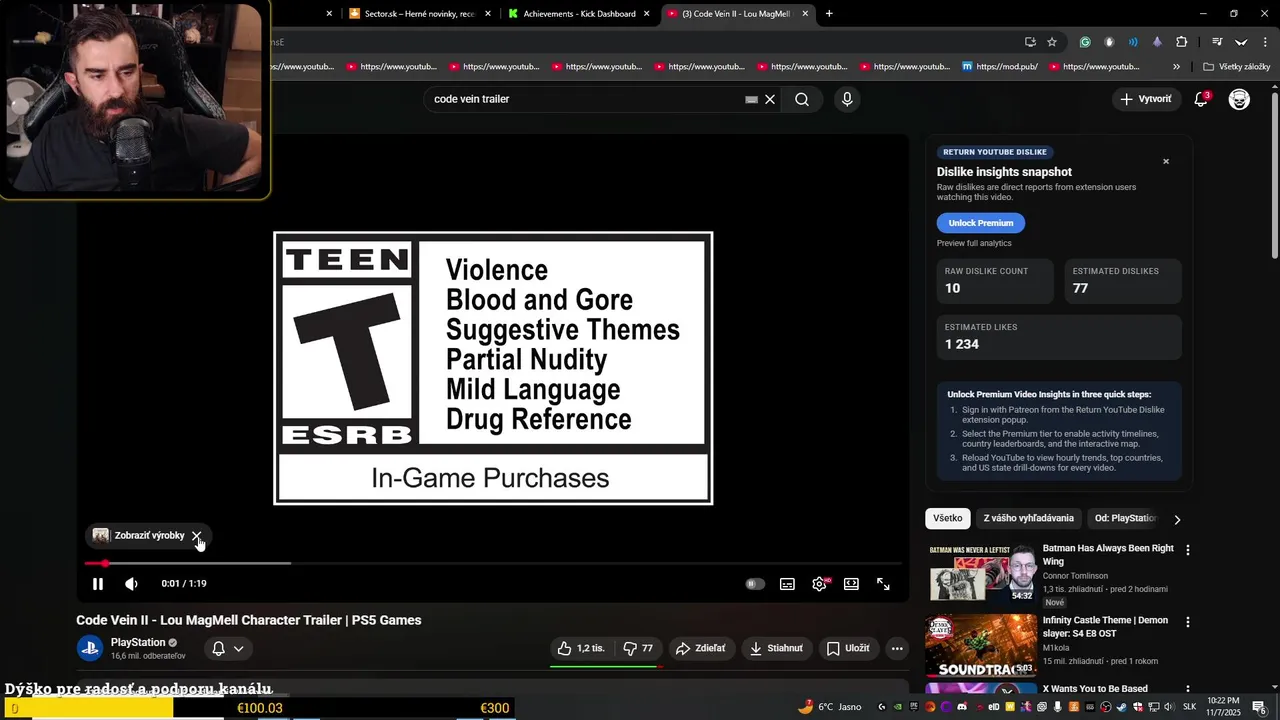
Task: Click the search magnifier button
Action: coord(802,99)
